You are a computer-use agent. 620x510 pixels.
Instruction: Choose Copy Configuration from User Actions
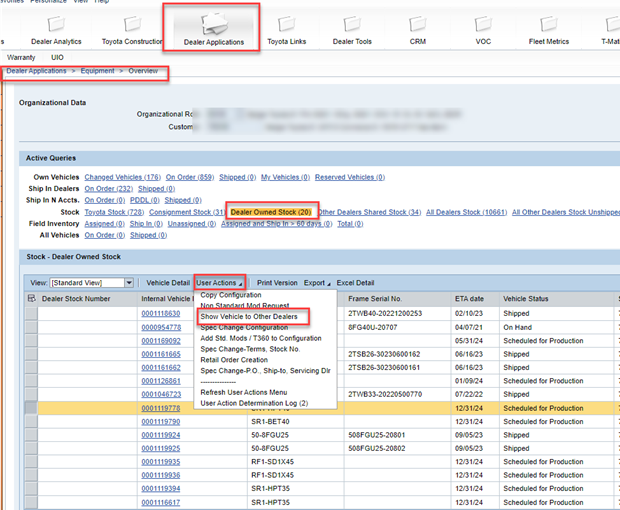pos(231,295)
